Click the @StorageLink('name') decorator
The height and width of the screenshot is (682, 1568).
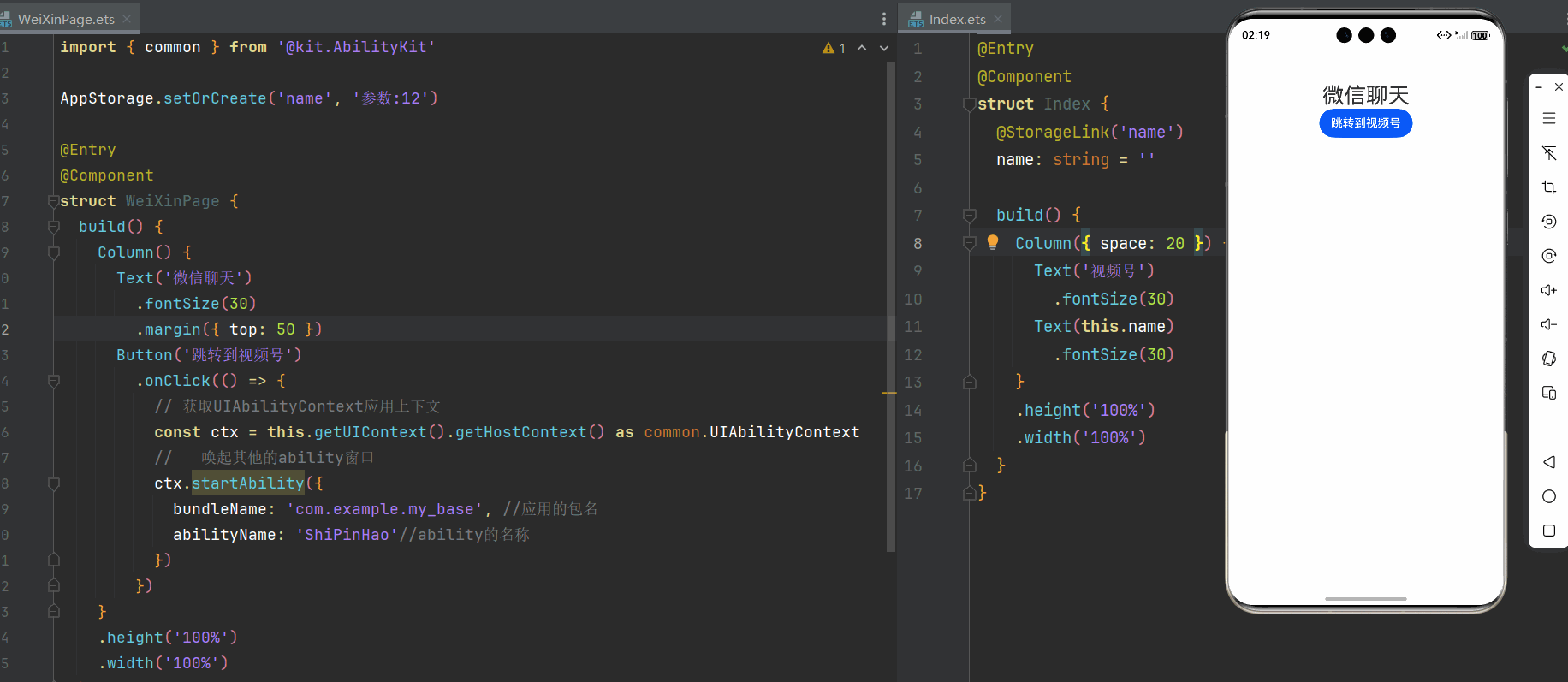pyautogui.click(x=1090, y=132)
